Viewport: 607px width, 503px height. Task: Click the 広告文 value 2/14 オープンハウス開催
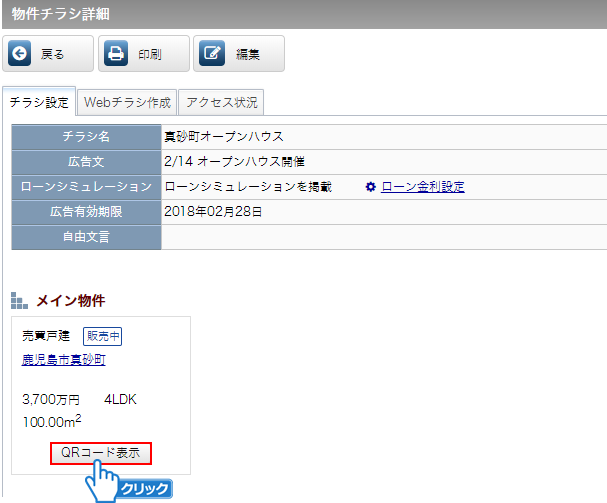pyautogui.click(x=234, y=161)
